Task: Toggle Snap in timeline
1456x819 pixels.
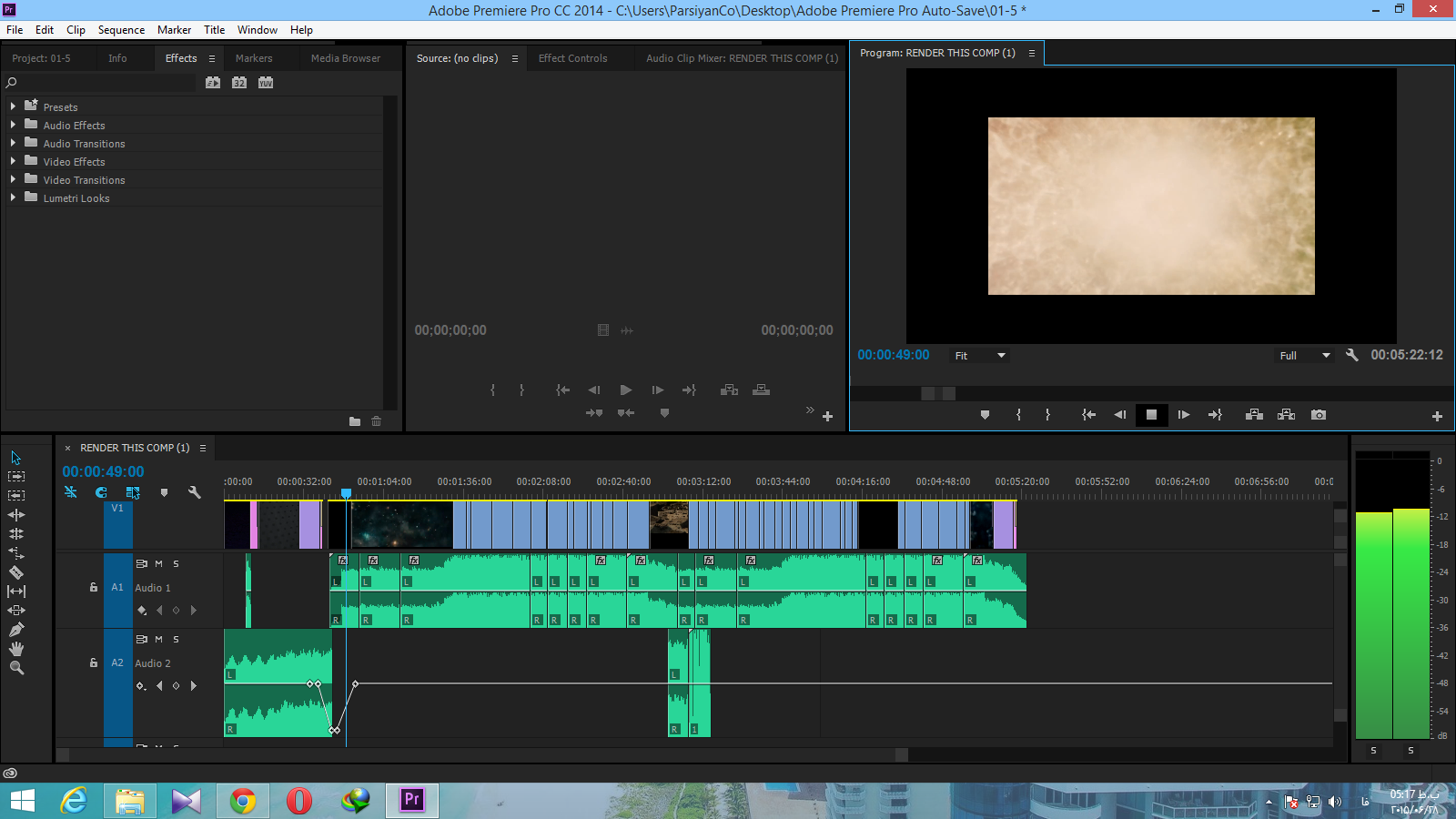Action: pyautogui.click(x=101, y=492)
